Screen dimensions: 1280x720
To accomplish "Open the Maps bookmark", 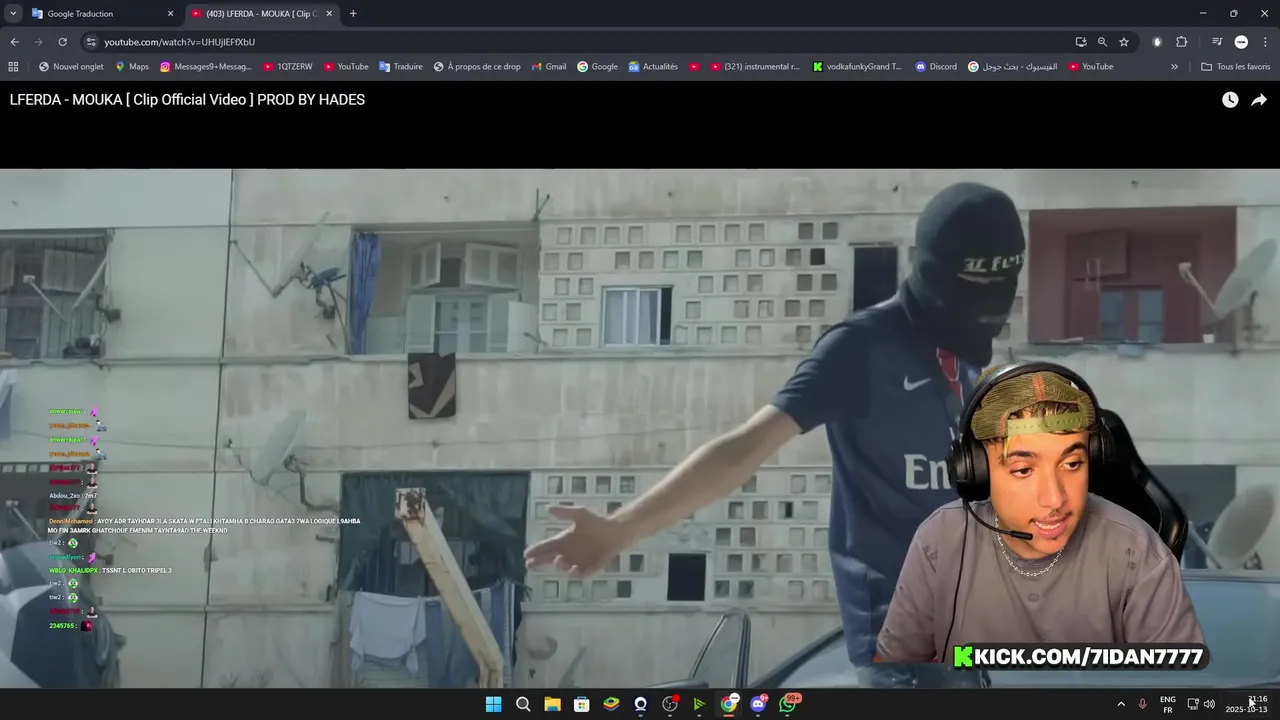I will tap(132, 67).
